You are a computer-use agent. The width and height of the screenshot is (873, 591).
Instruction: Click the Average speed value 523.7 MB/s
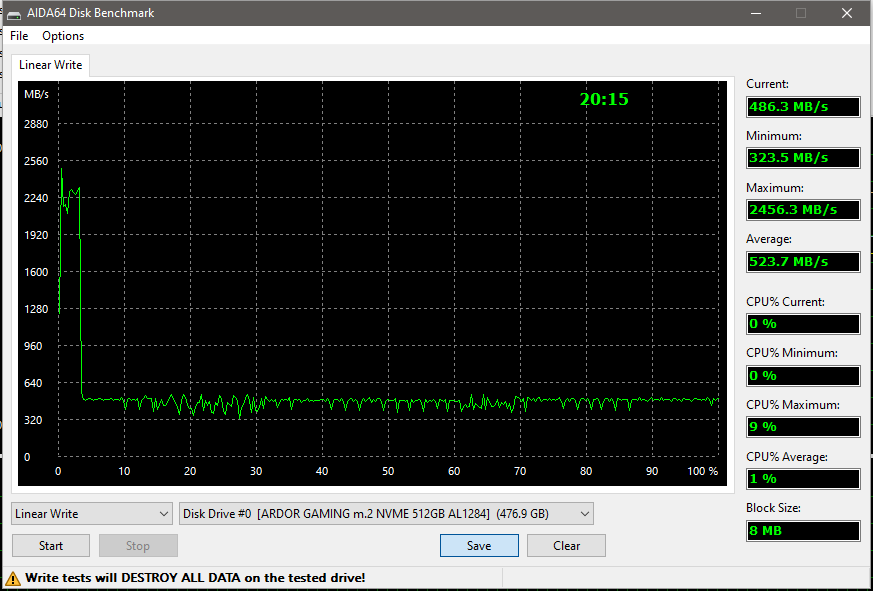click(x=803, y=261)
